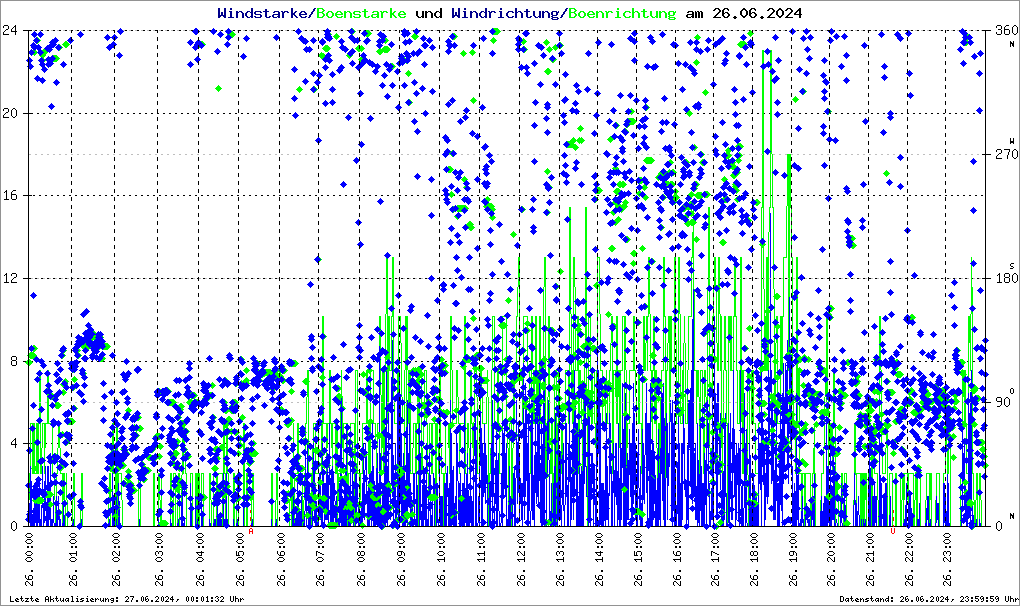Select the '20' wind speed axis label
This screenshot has width=1020, height=606.
(x=10, y=113)
